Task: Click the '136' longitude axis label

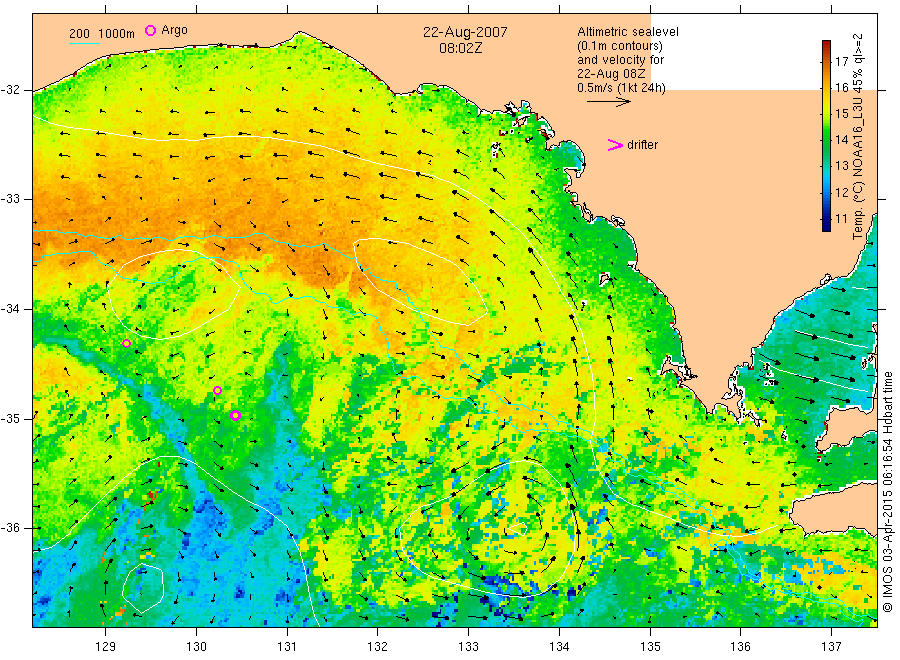Action: coord(740,647)
